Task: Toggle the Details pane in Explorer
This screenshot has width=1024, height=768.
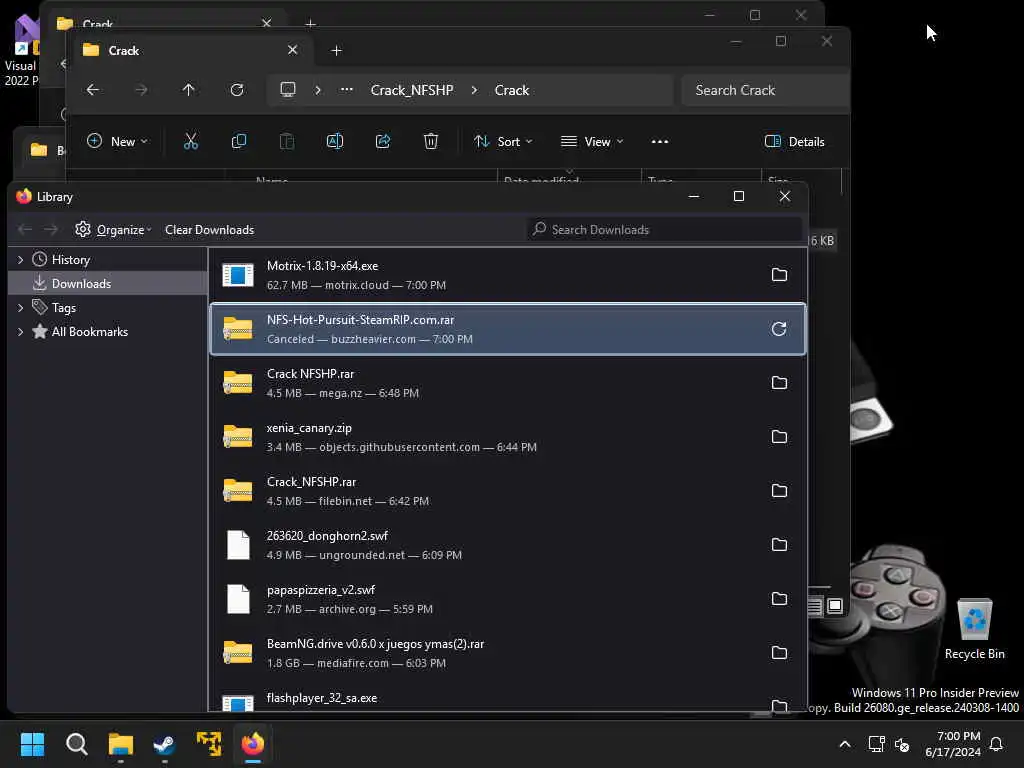Action: (795, 142)
